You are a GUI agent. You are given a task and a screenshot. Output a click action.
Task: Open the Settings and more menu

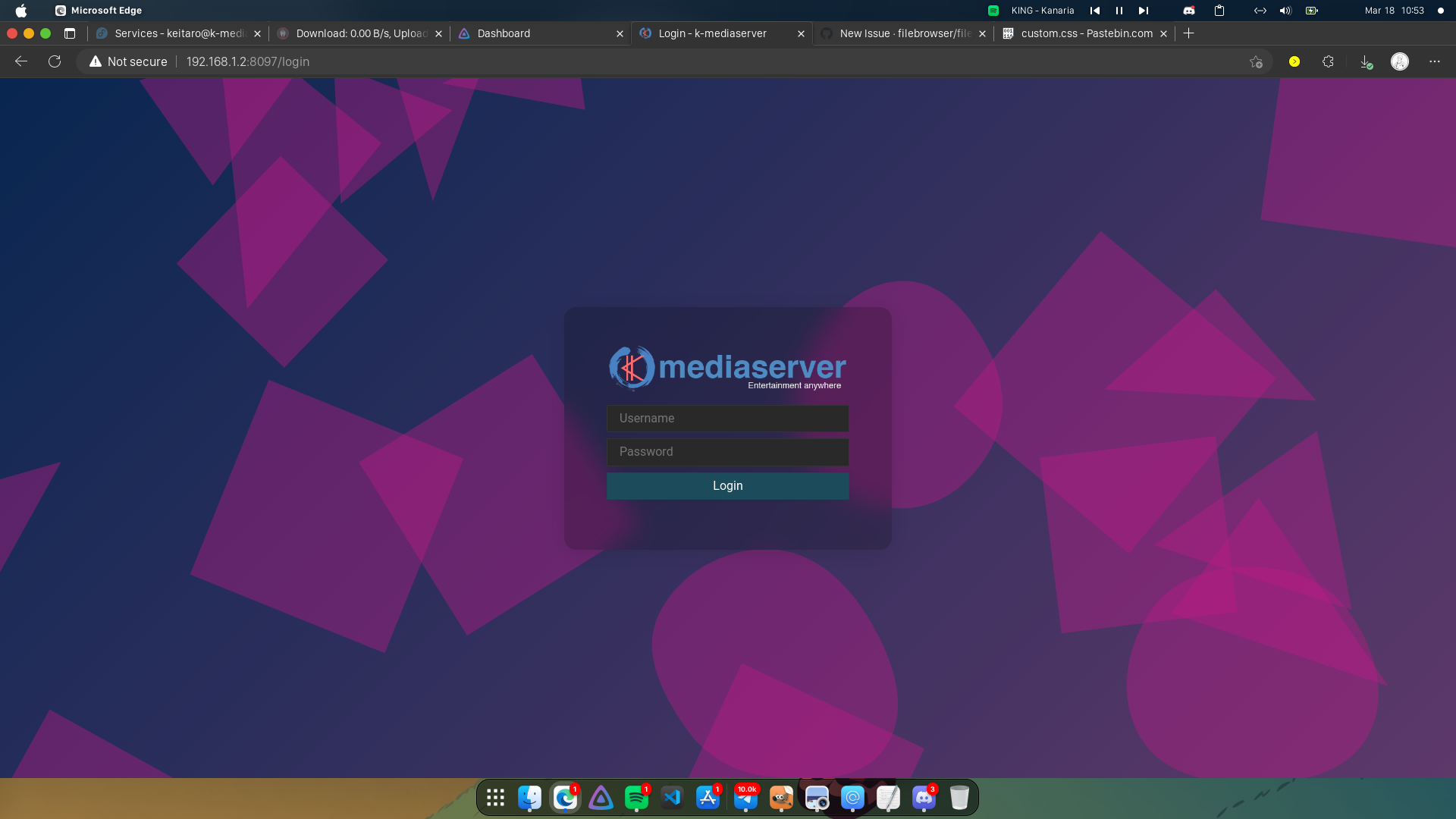tap(1436, 61)
